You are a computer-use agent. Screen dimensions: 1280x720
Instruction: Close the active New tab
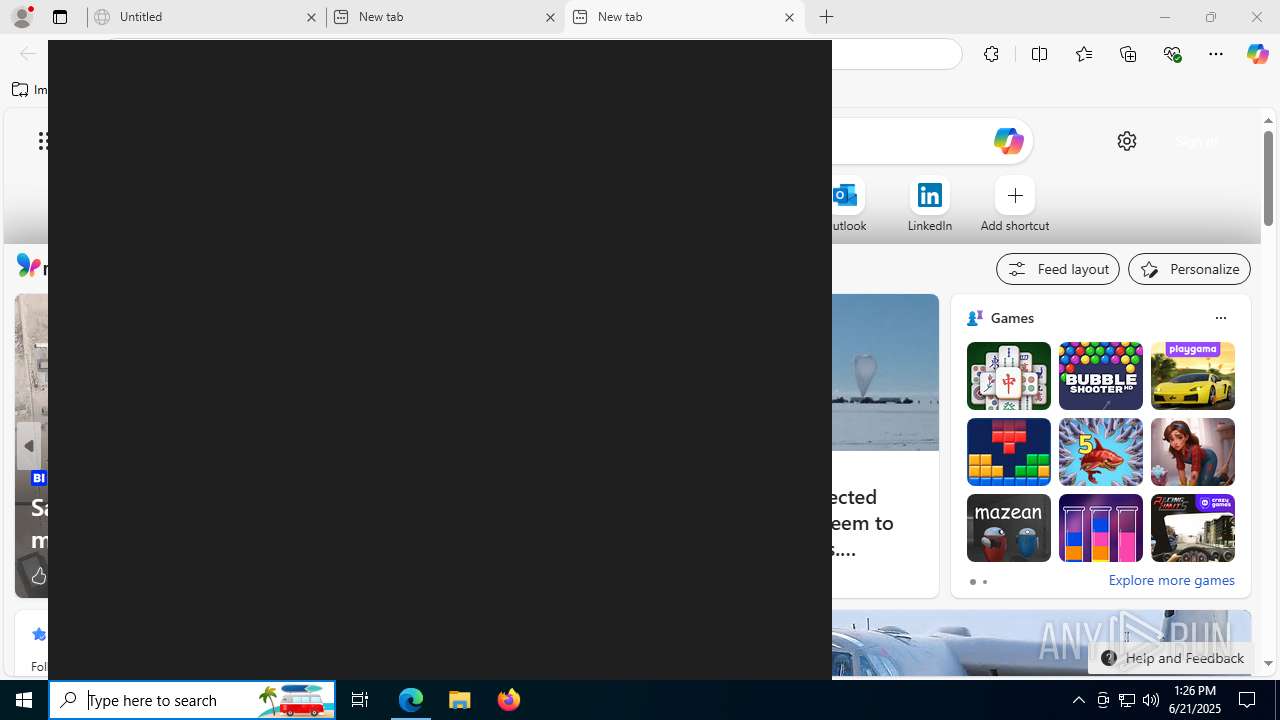(x=789, y=17)
